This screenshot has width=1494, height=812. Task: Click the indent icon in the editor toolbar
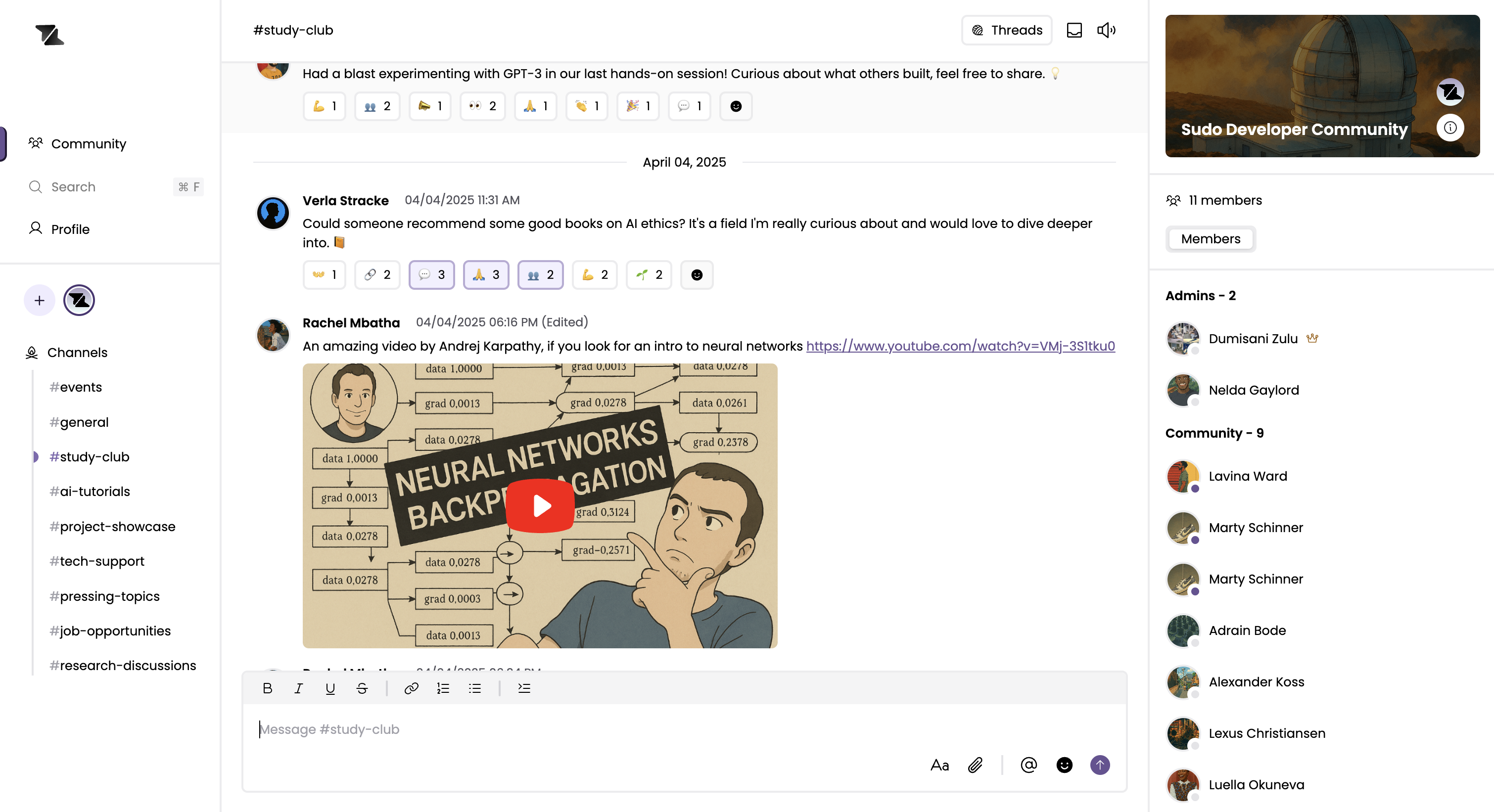coord(524,688)
